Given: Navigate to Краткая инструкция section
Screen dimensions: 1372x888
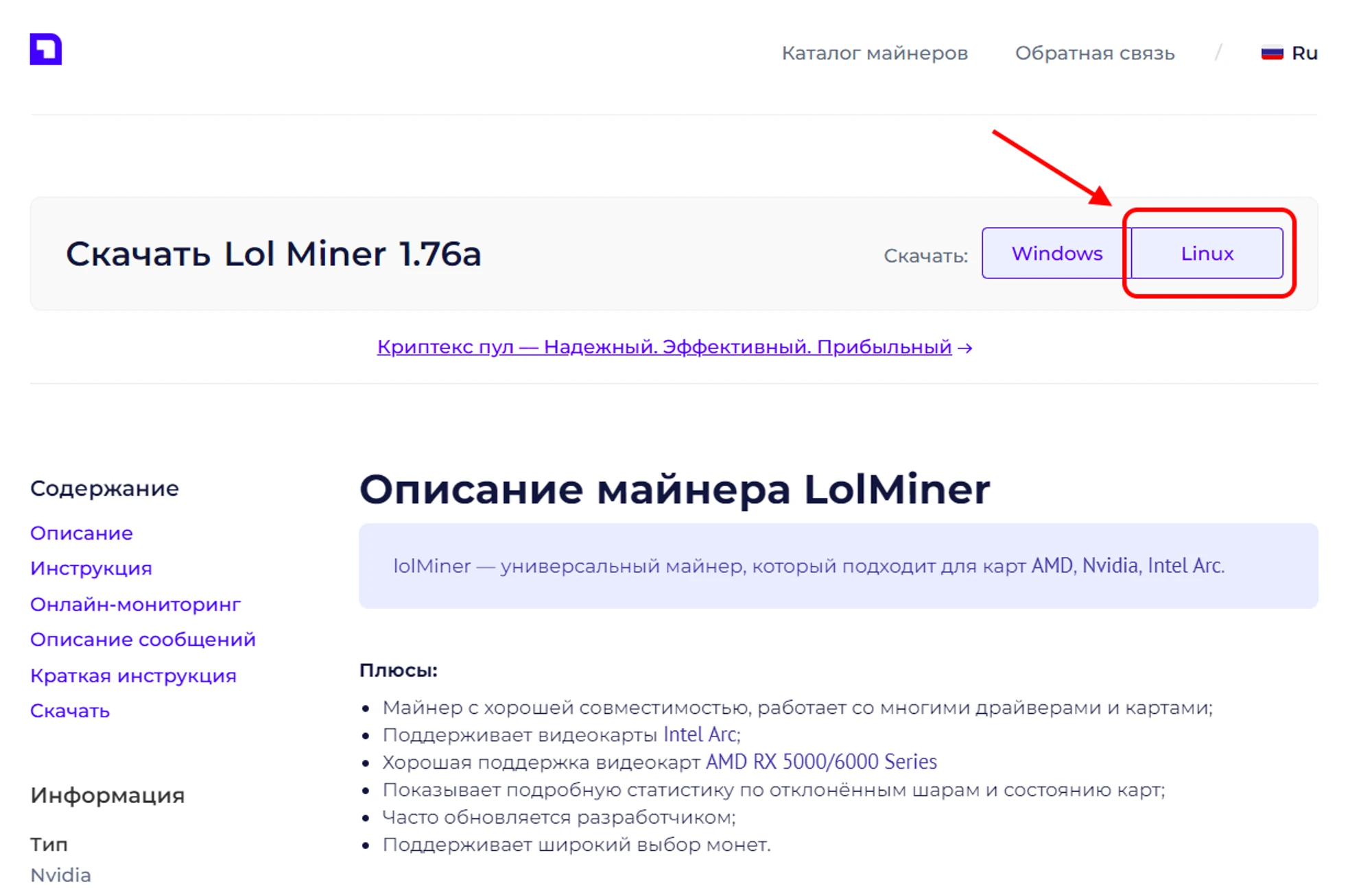Looking at the screenshot, I should [133, 675].
